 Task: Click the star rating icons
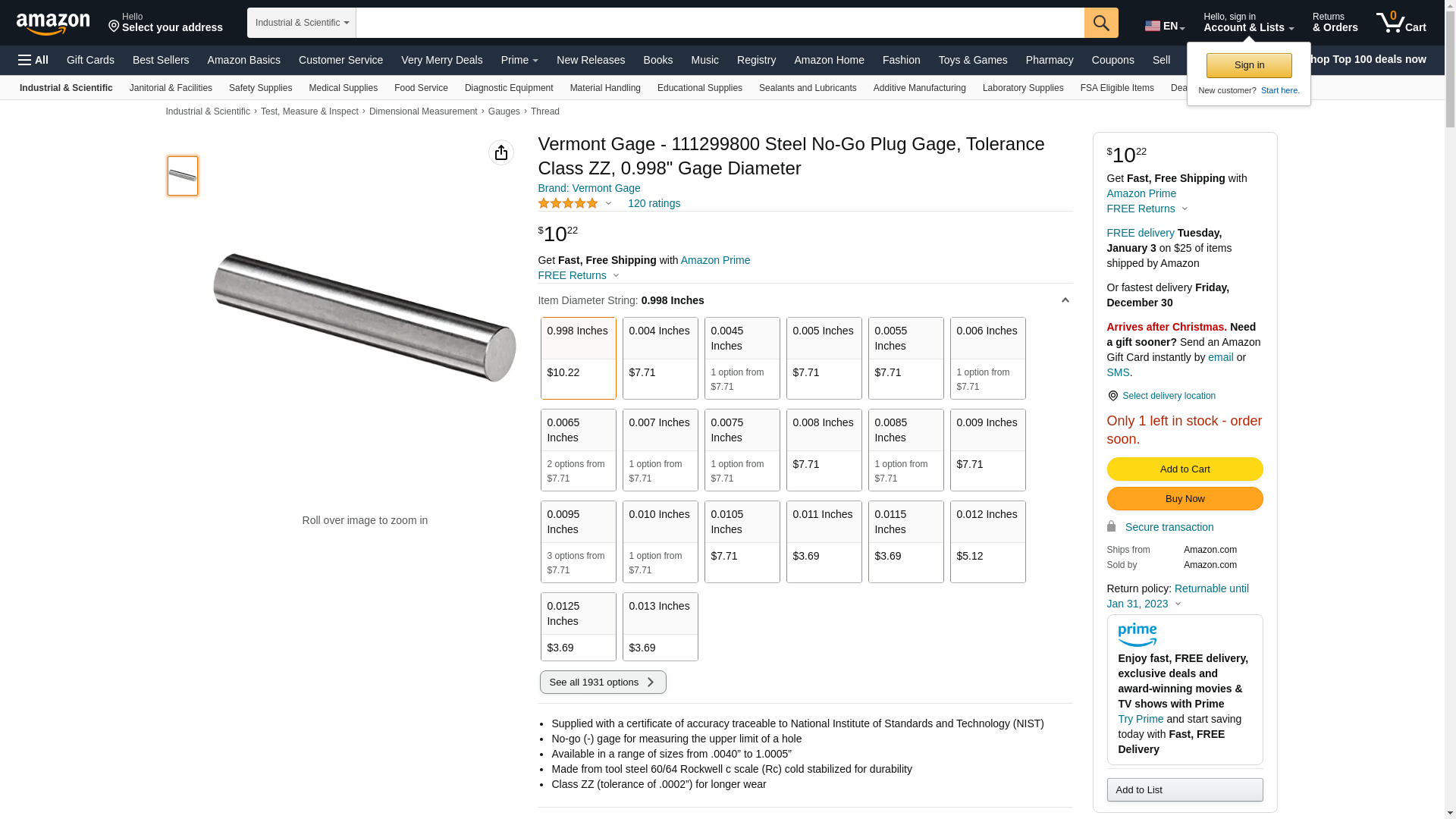tap(568, 203)
